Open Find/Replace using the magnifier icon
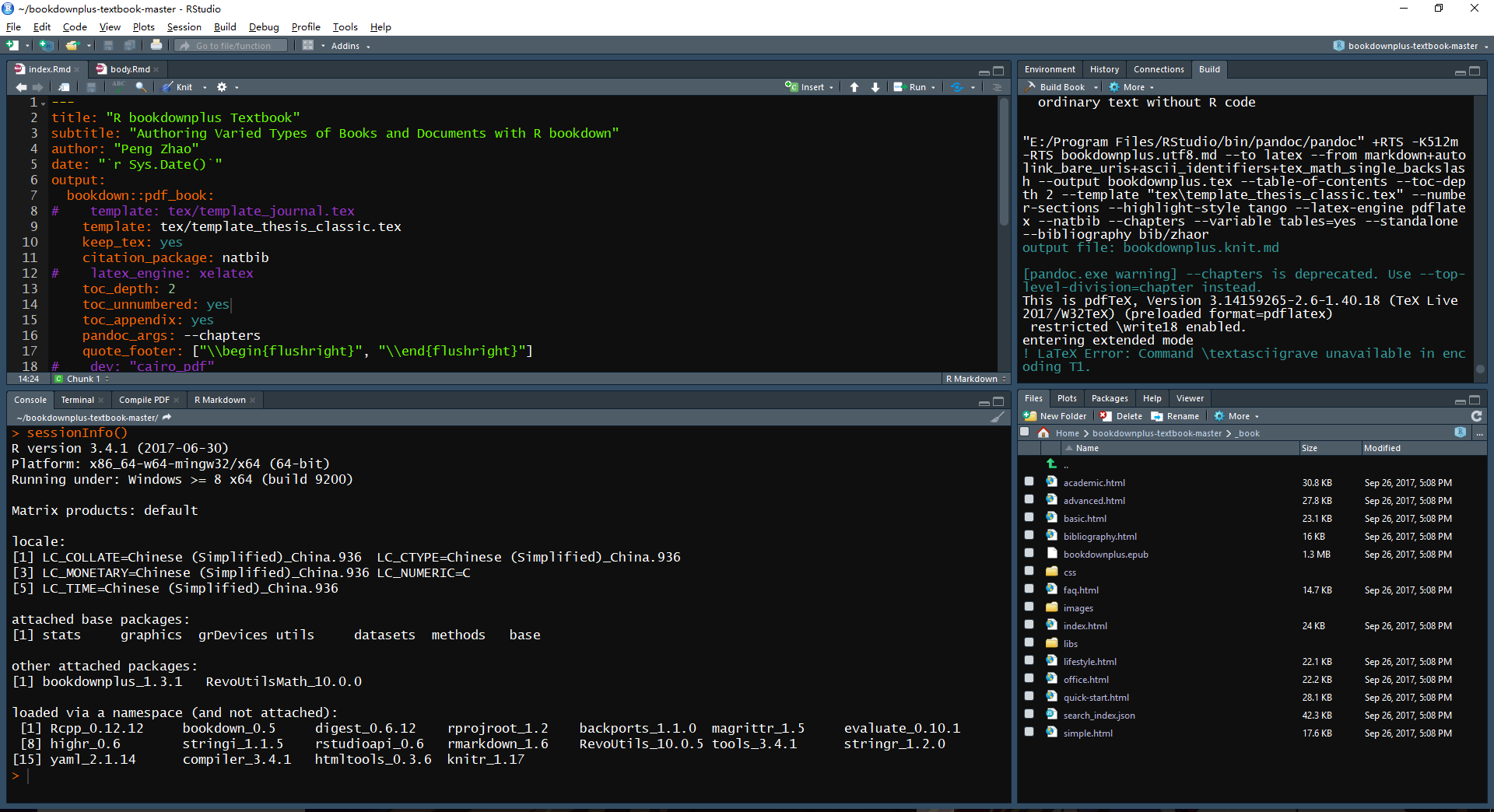The height and width of the screenshot is (812, 1494). [x=140, y=86]
